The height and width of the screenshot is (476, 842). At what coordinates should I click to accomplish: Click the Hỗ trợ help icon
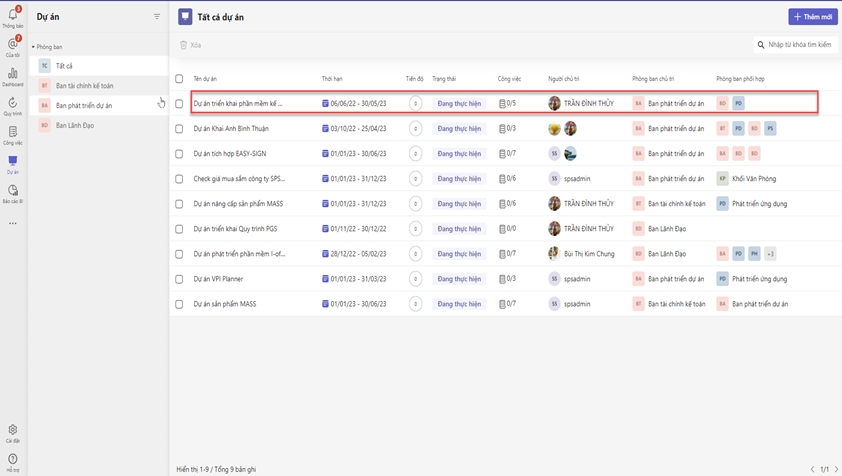(x=13, y=461)
